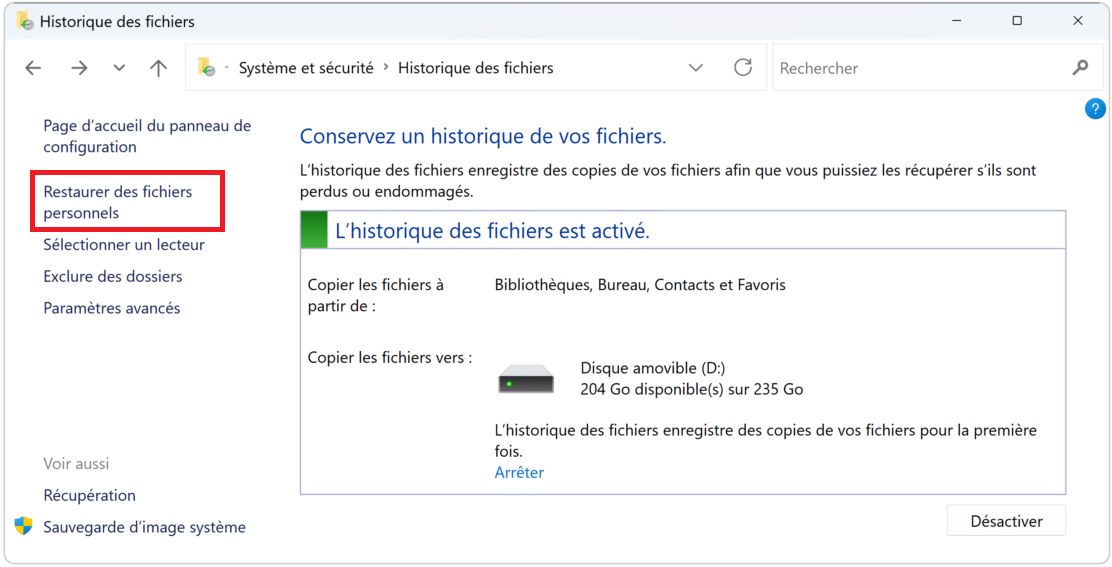
Task: Open help with the blue question mark
Action: pos(1095,108)
